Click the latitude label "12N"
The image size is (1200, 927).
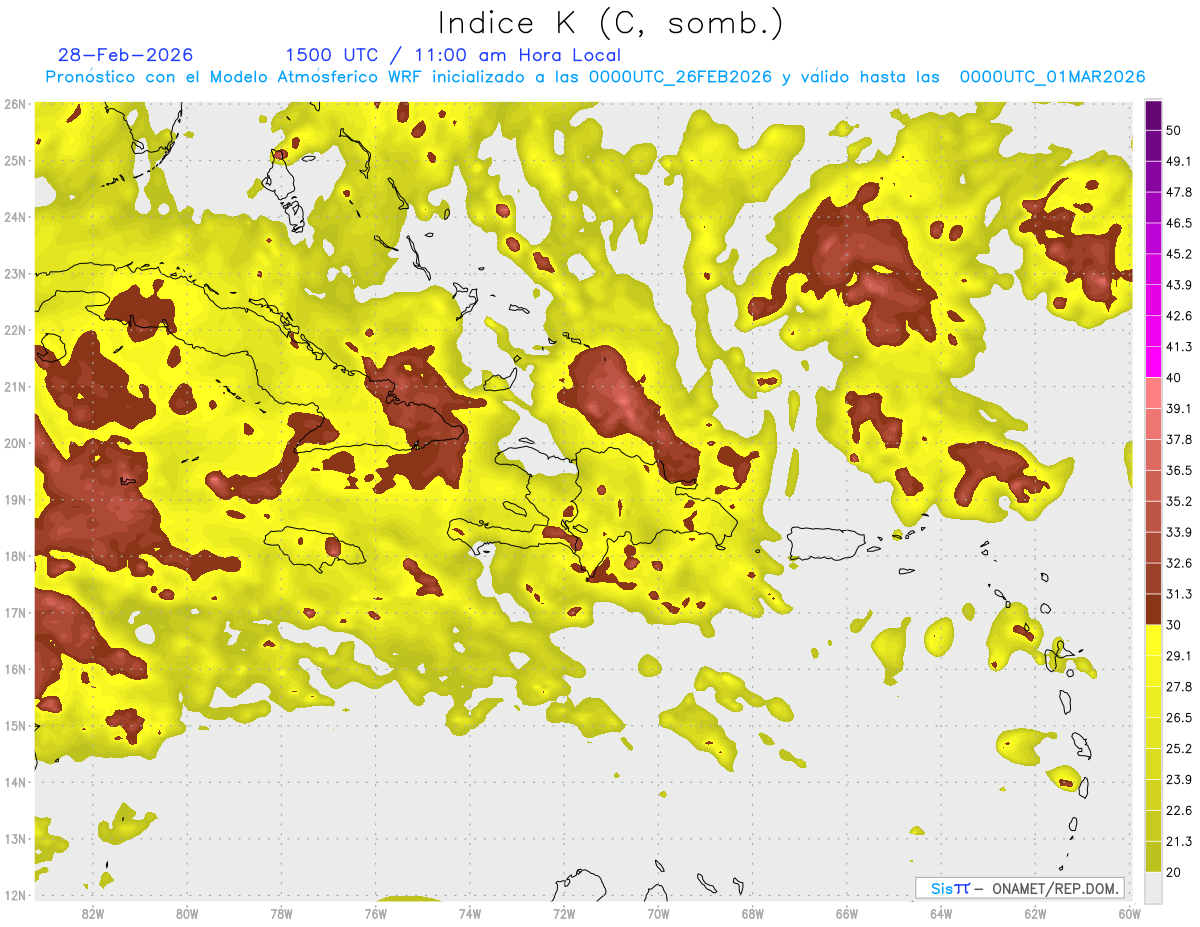tap(14, 895)
